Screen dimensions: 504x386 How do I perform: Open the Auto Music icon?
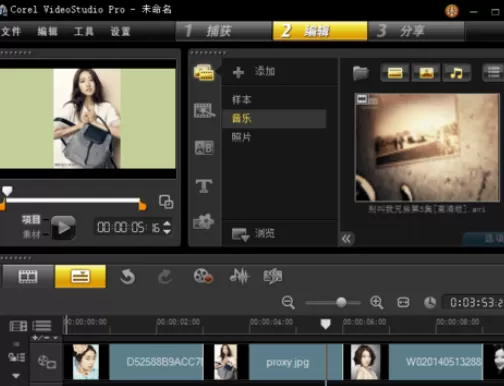[x=273, y=276]
